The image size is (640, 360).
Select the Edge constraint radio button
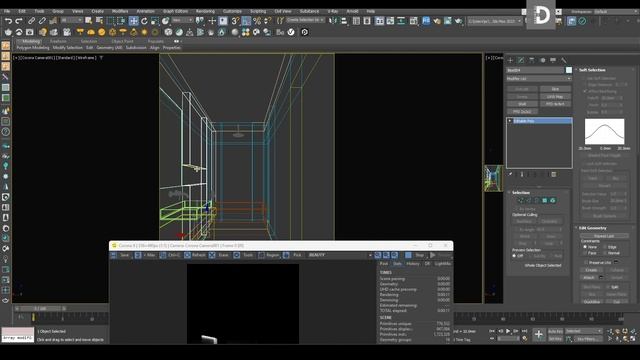604,247
